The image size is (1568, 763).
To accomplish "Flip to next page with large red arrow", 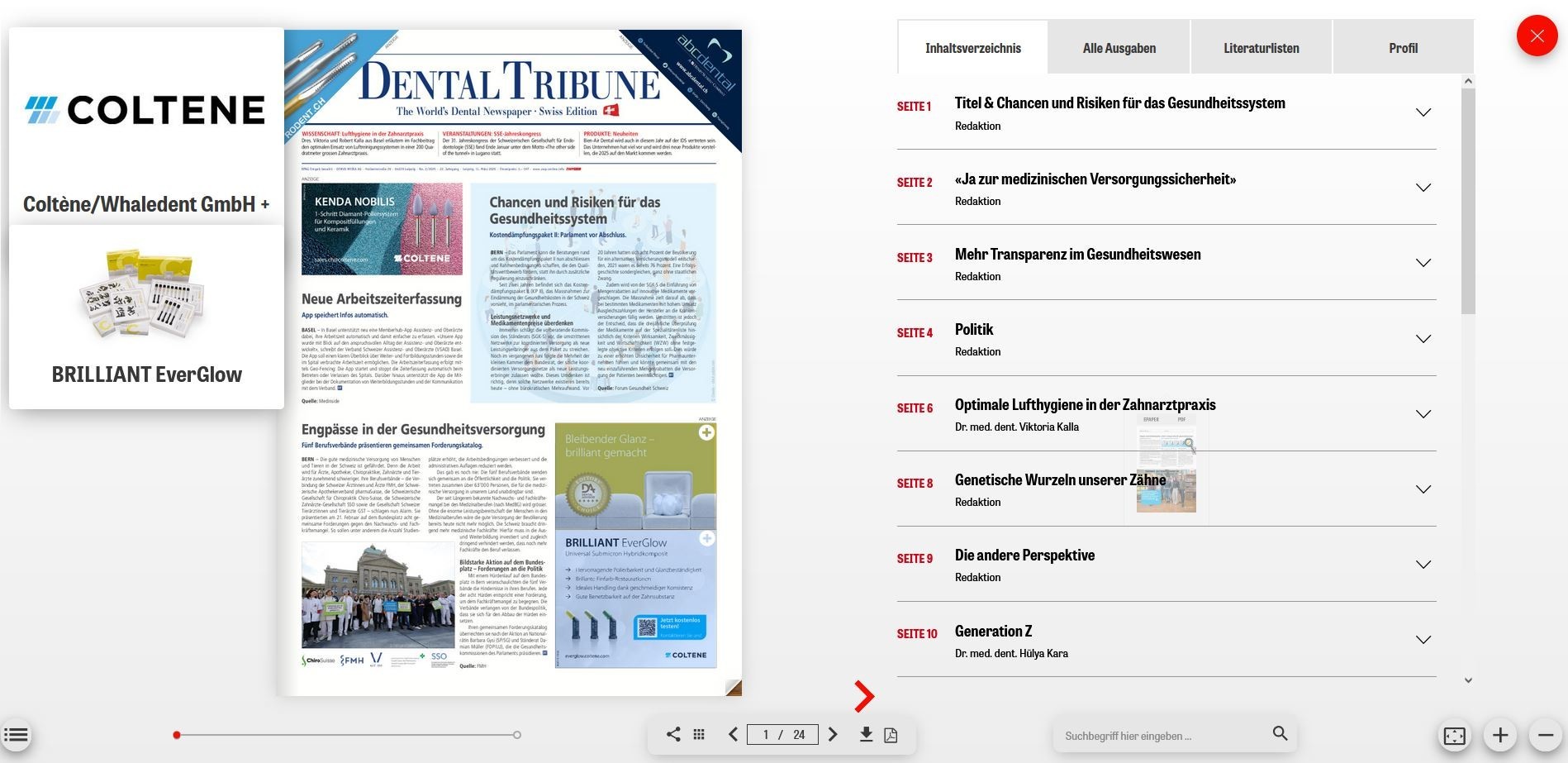I will tap(863, 696).
